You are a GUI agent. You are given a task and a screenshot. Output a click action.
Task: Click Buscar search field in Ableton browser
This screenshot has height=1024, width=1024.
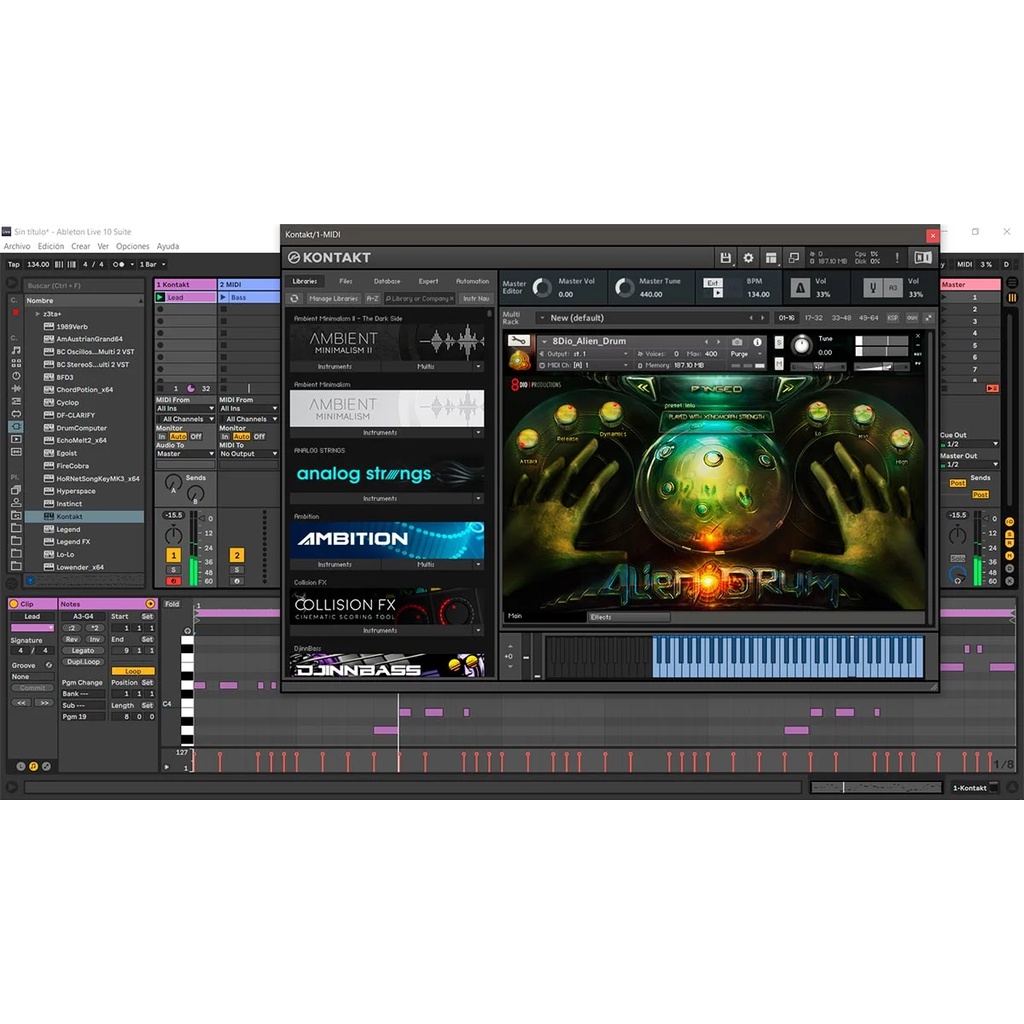coord(84,285)
